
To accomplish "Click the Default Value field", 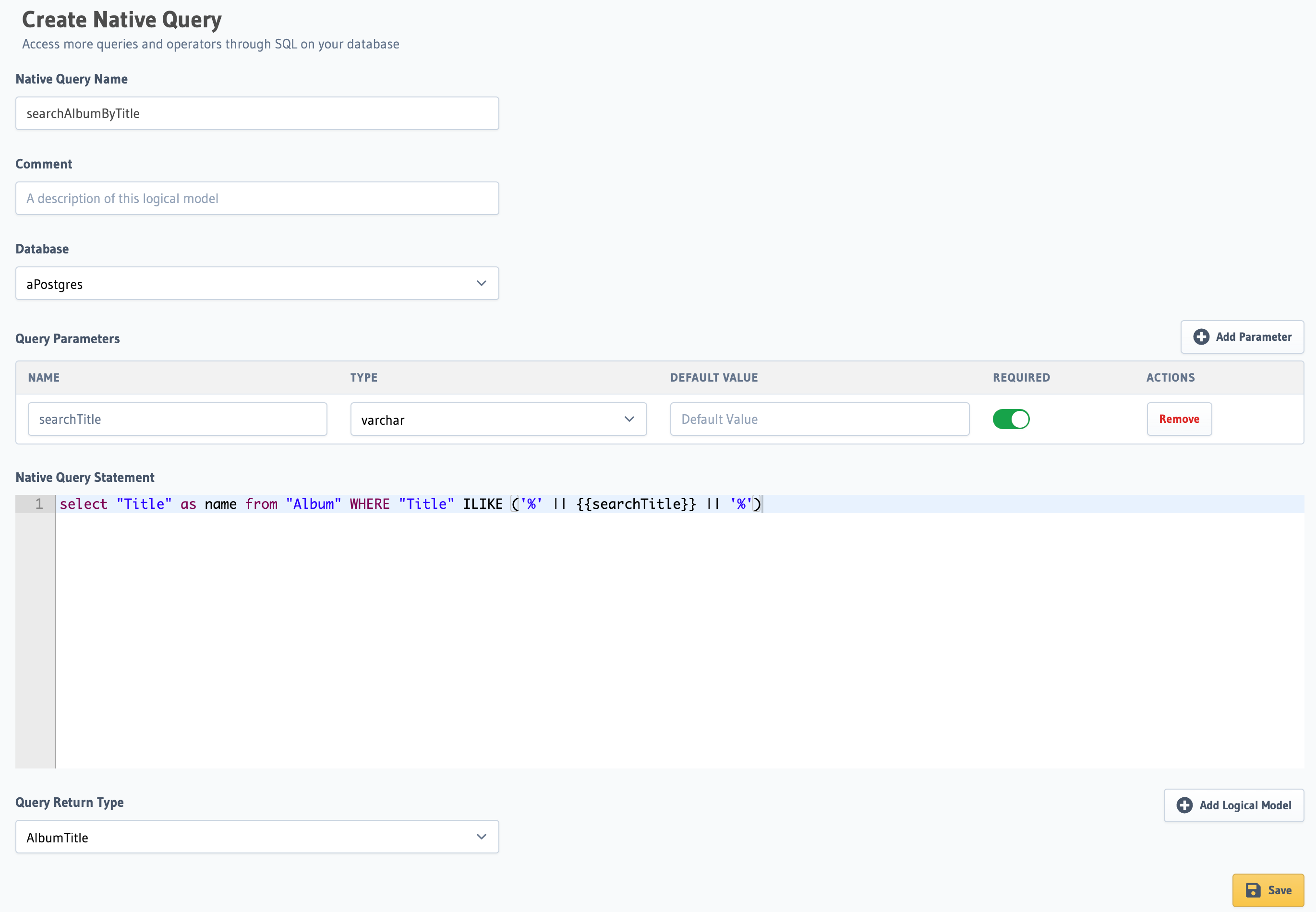I will point(820,419).
